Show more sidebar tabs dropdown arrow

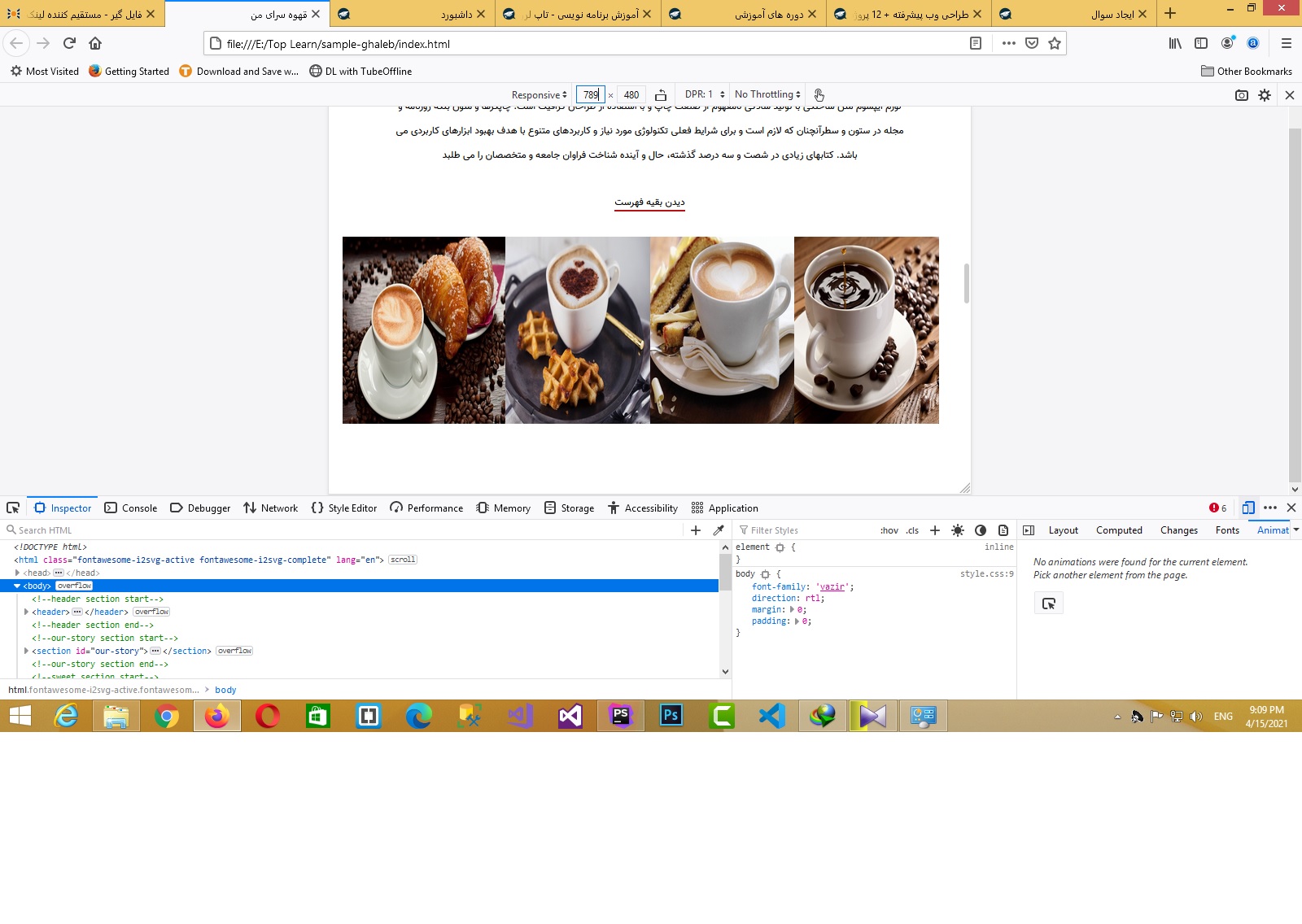(x=1296, y=530)
